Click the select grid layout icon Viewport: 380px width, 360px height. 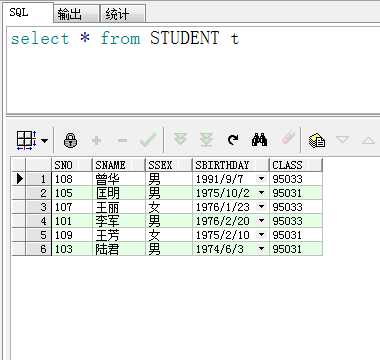point(26,140)
